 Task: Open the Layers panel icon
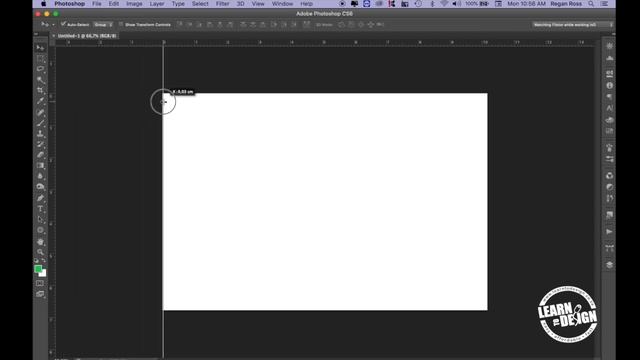pyautogui.click(x=609, y=264)
